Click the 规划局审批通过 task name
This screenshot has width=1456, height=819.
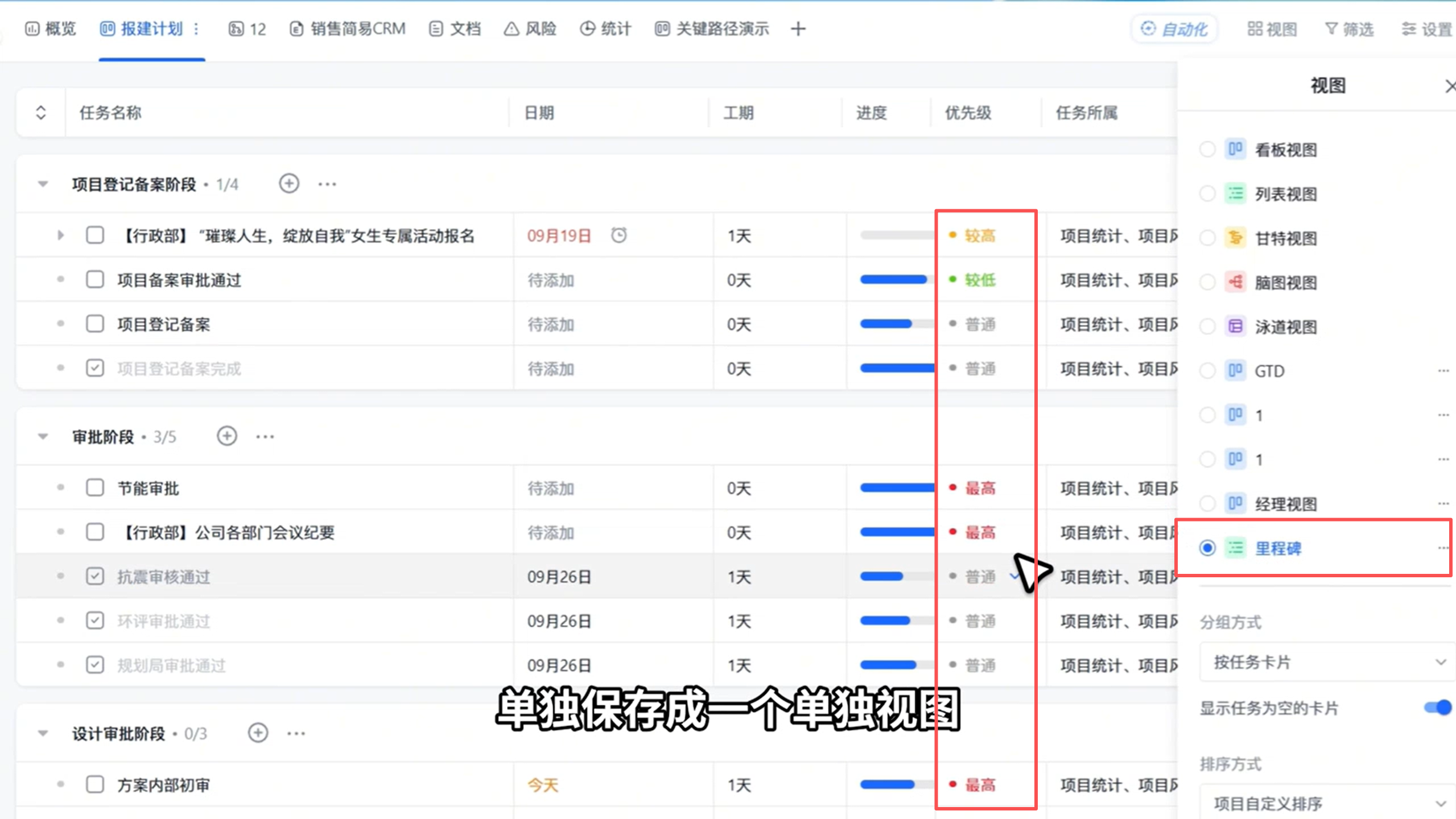click(171, 665)
